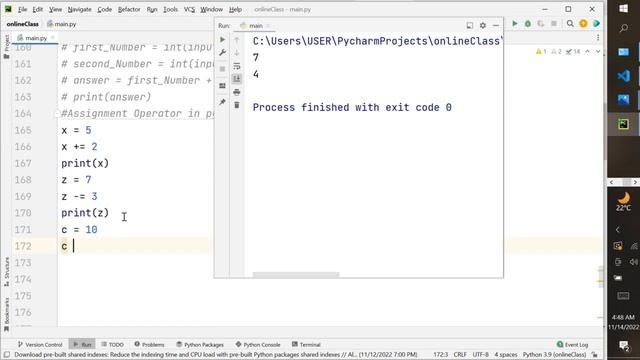This screenshot has width=640, height=360.
Task: Open Version Control tool window
Action: click(40, 344)
